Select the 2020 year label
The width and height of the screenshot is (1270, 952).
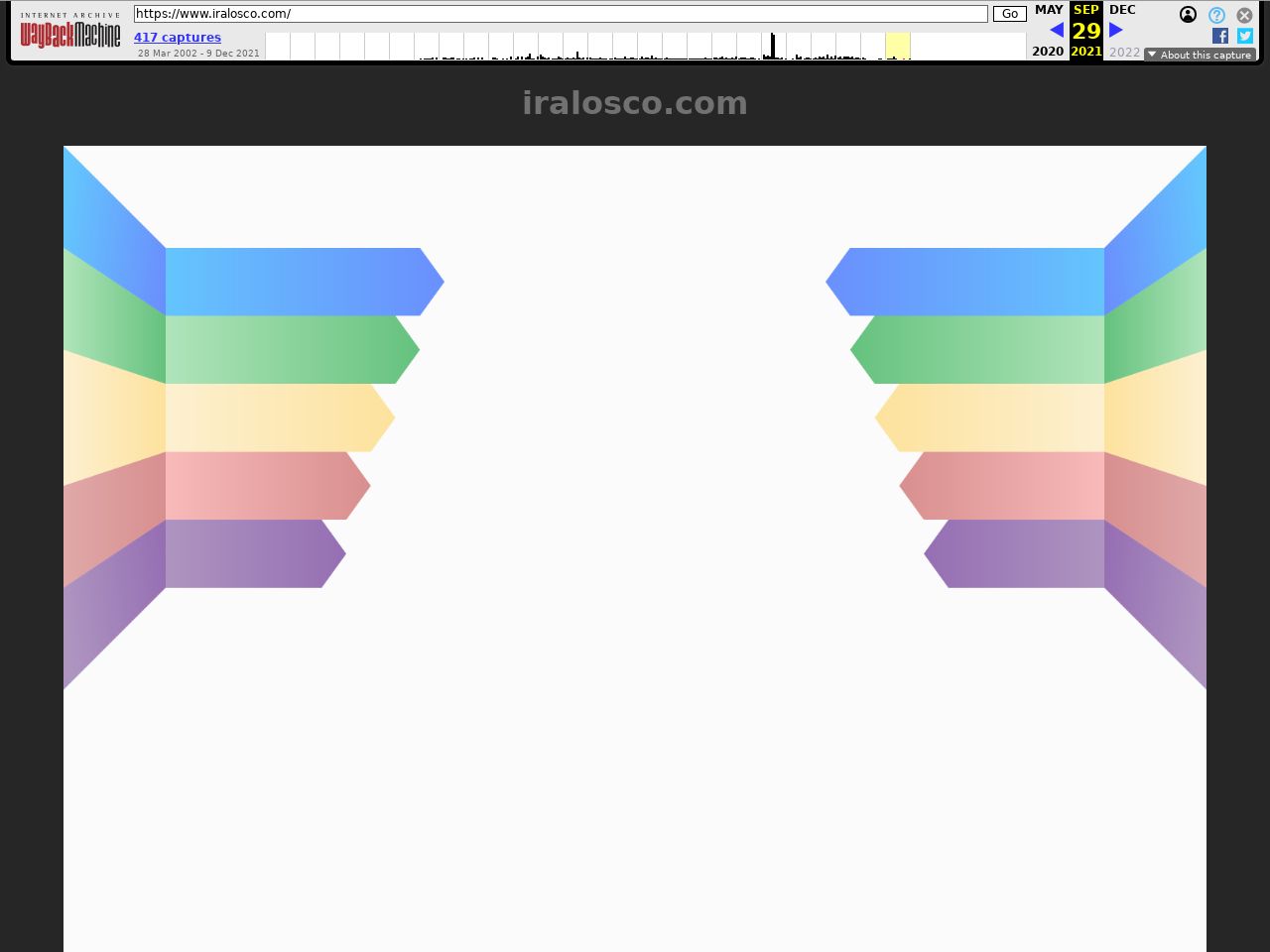pyautogui.click(x=1048, y=52)
